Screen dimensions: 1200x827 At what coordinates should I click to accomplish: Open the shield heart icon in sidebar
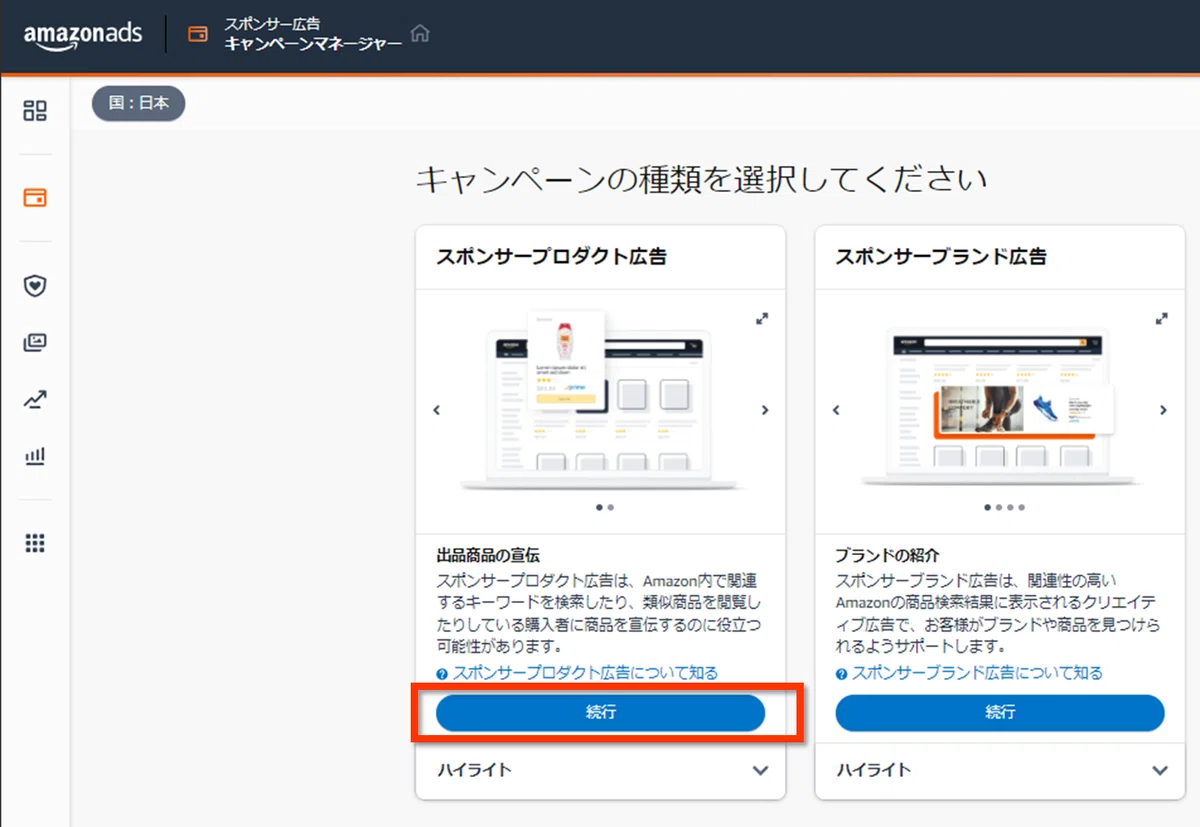[35, 286]
